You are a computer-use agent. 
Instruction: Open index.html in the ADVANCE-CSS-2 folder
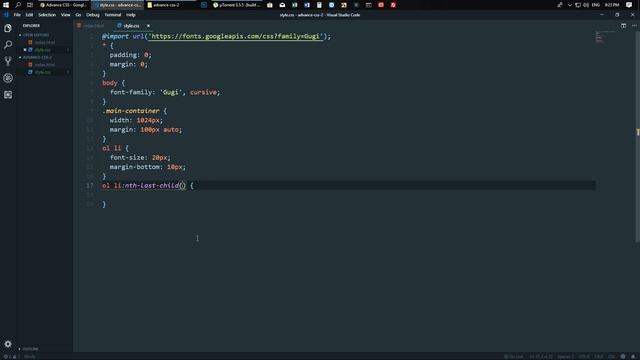coord(44,64)
